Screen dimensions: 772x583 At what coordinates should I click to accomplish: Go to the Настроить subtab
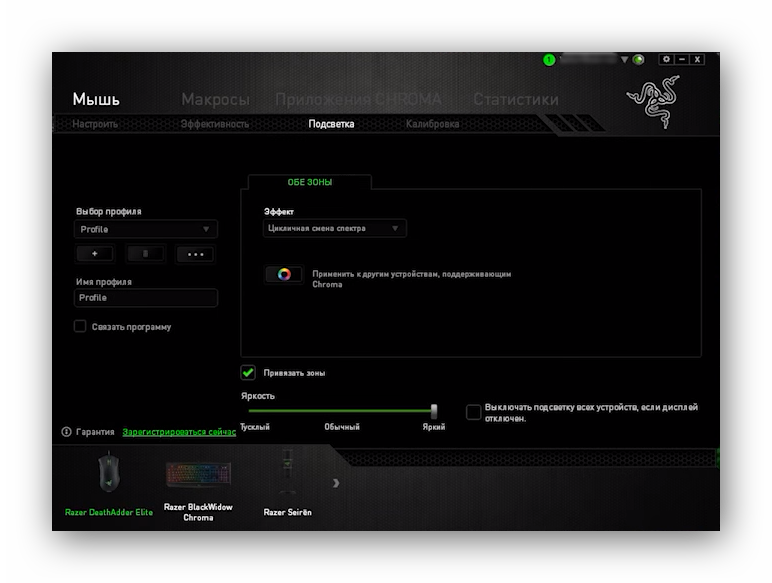coord(95,124)
